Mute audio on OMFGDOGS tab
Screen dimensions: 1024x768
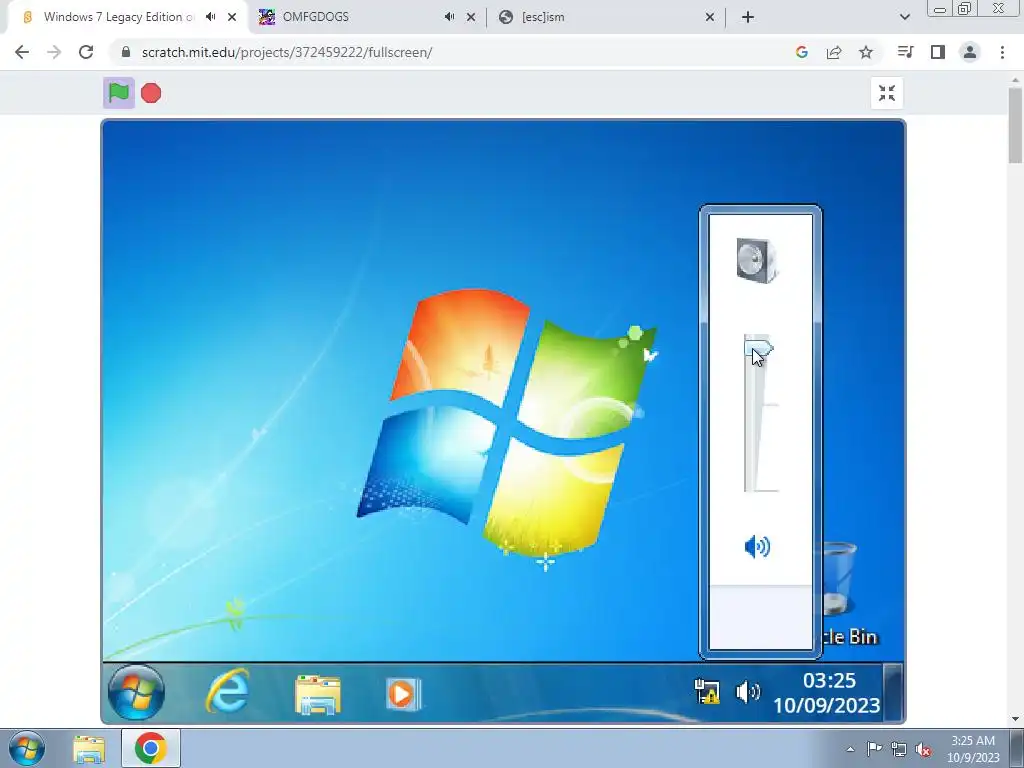click(449, 17)
